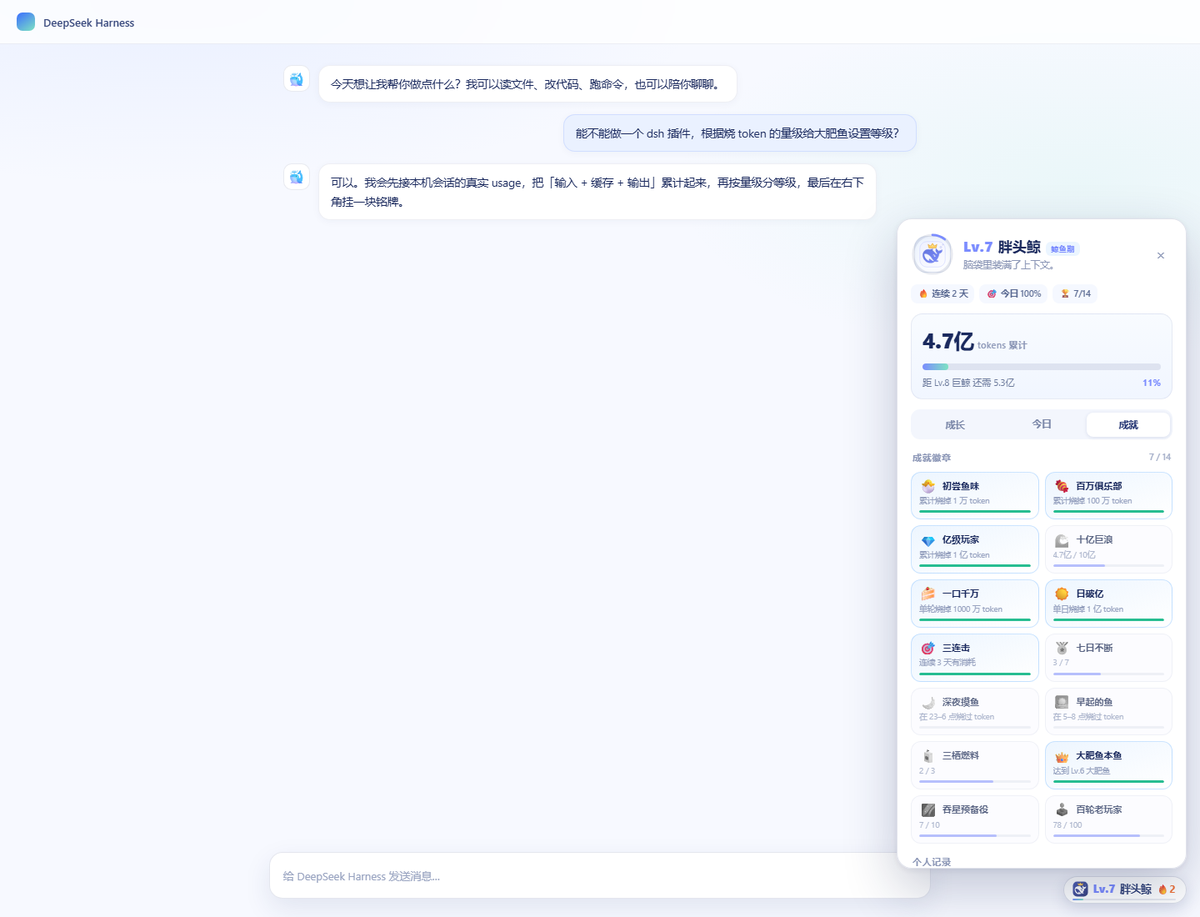Click the 距 Lv.8 巨鲸 还需 5.3亿 text
Image resolution: width=1200 pixels, height=917 pixels.
click(x=968, y=383)
